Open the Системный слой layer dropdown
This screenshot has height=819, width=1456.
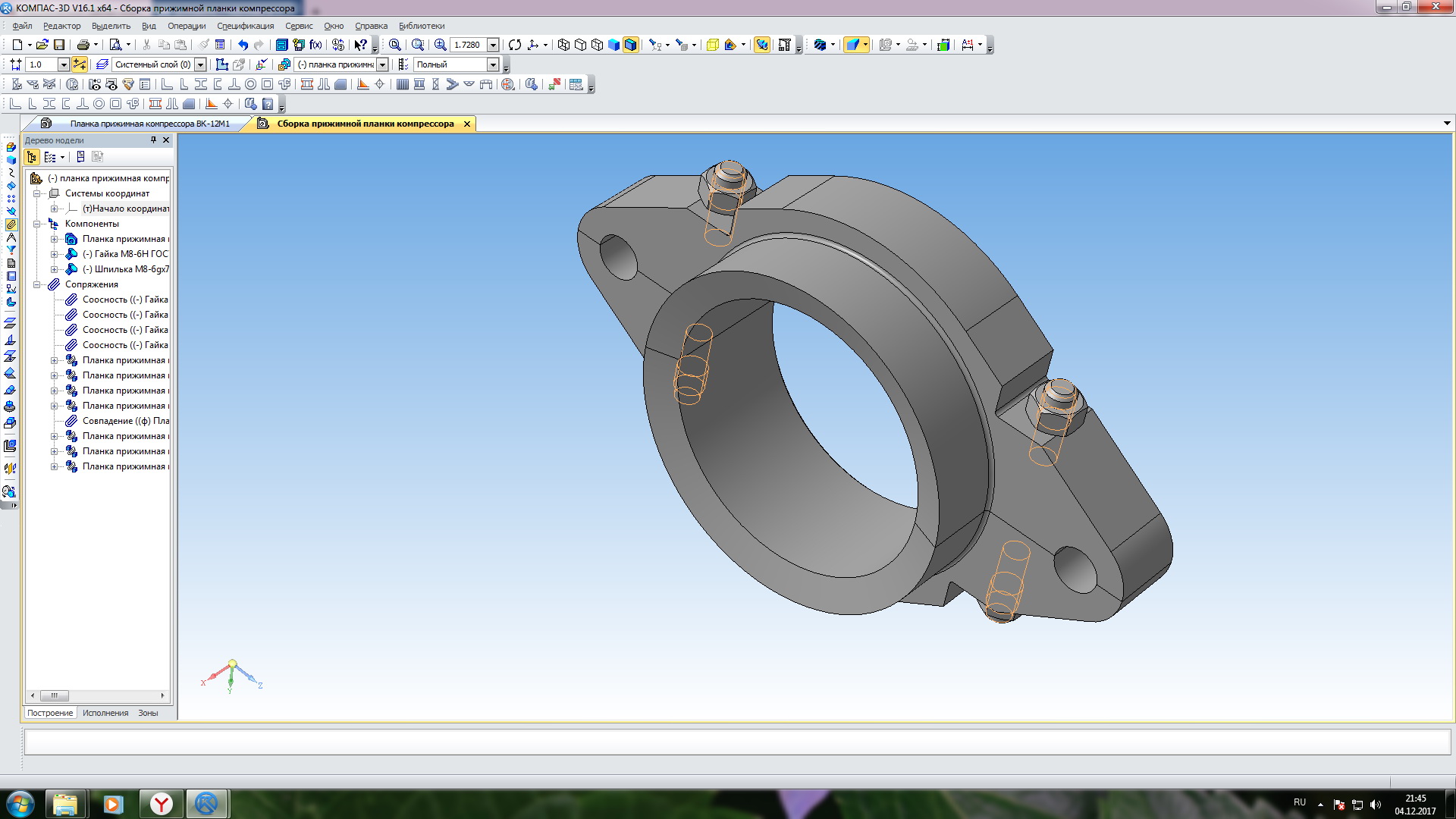(x=201, y=64)
